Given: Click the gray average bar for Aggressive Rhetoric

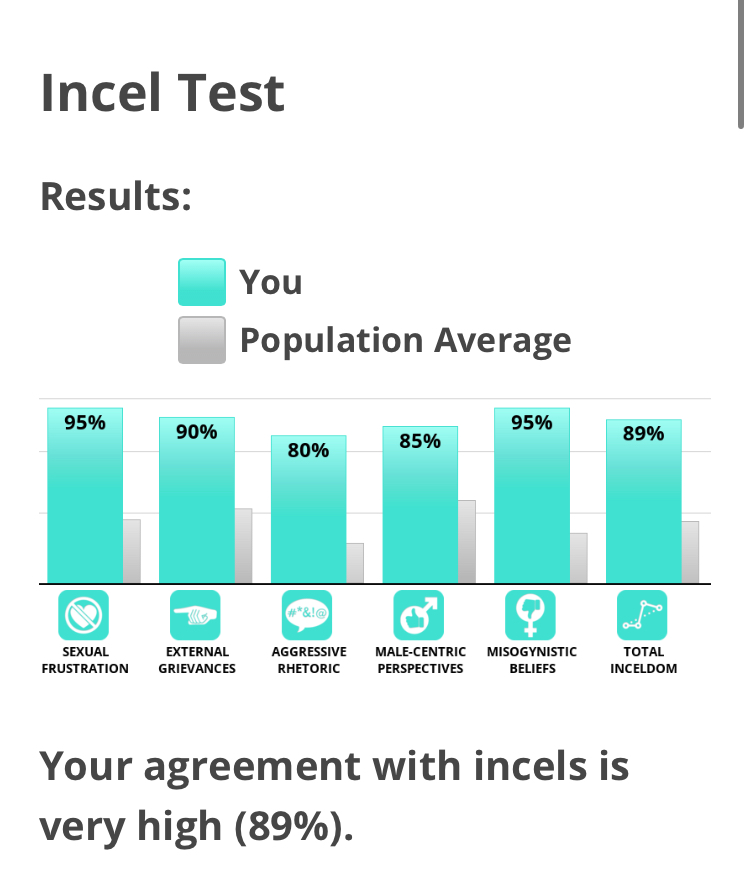Looking at the screenshot, I should (x=355, y=563).
